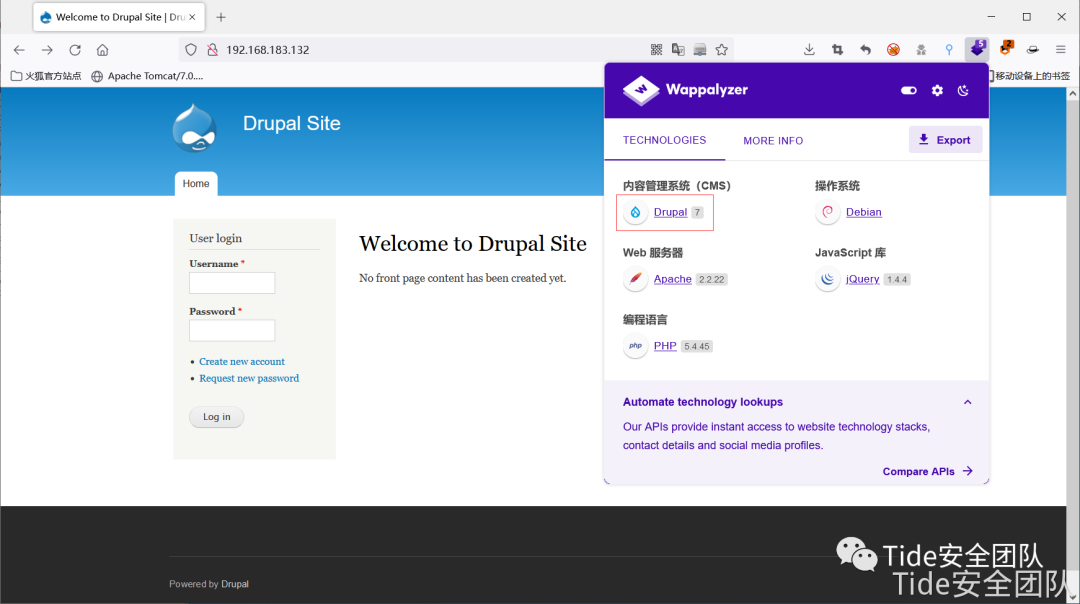Focus the Username input field
Image resolution: width=1080 pixels, height=604 pixels.
pos(232,283)
